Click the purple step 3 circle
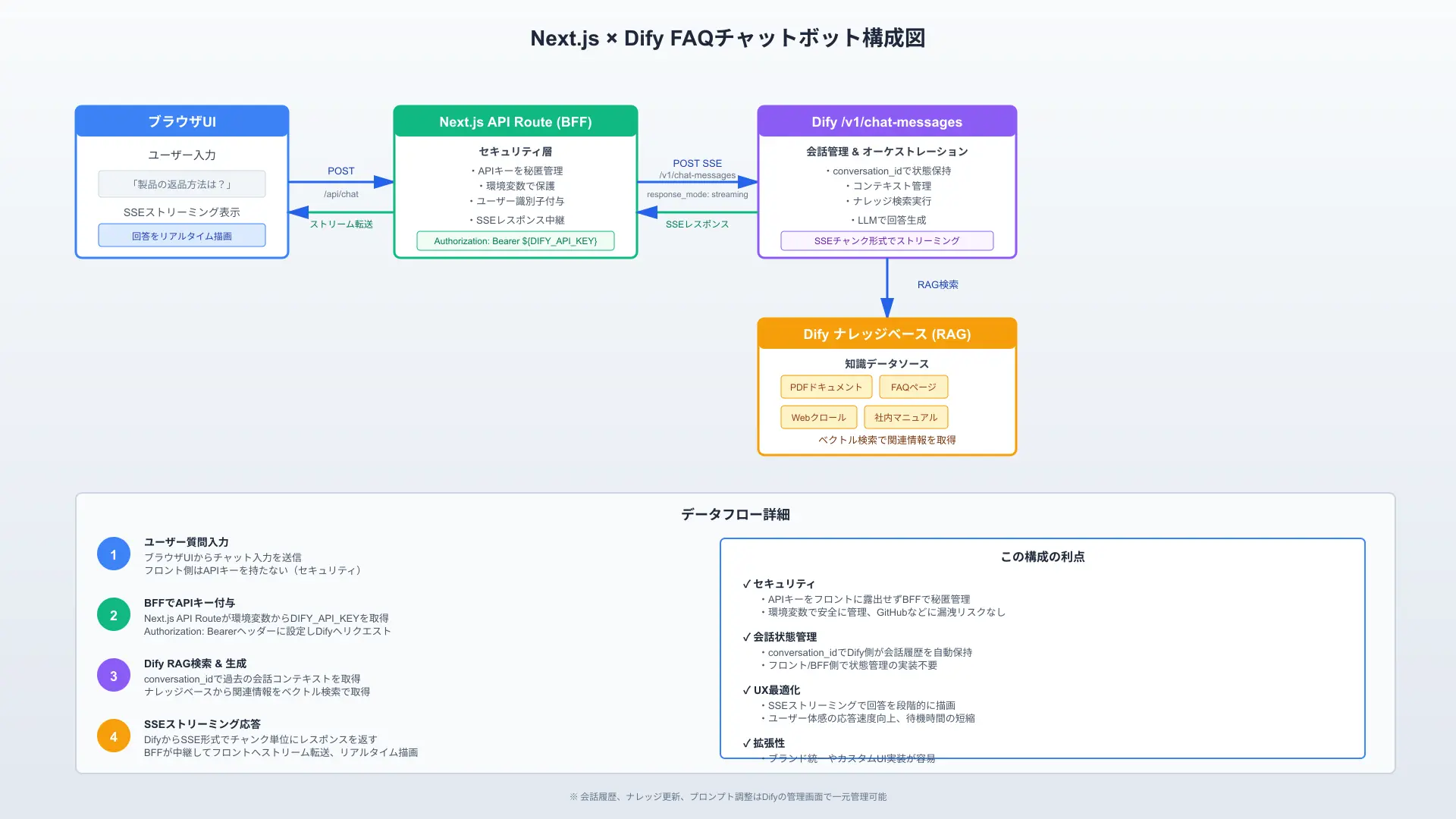This screenshot has width=1456, height=819. (114, 676)
